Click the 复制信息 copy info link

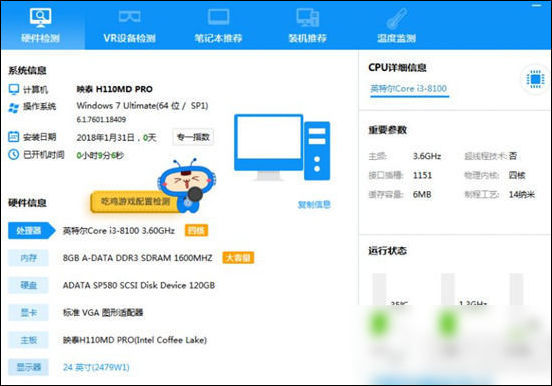tap(314, 204)
